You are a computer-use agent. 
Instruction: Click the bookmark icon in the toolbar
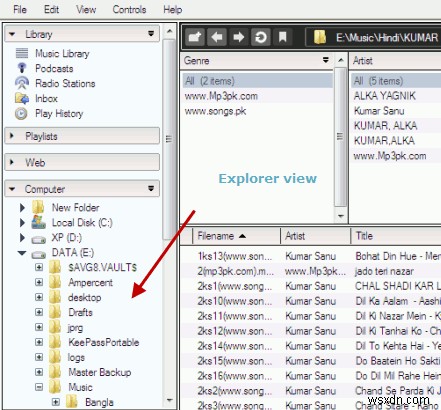[282, 37]
